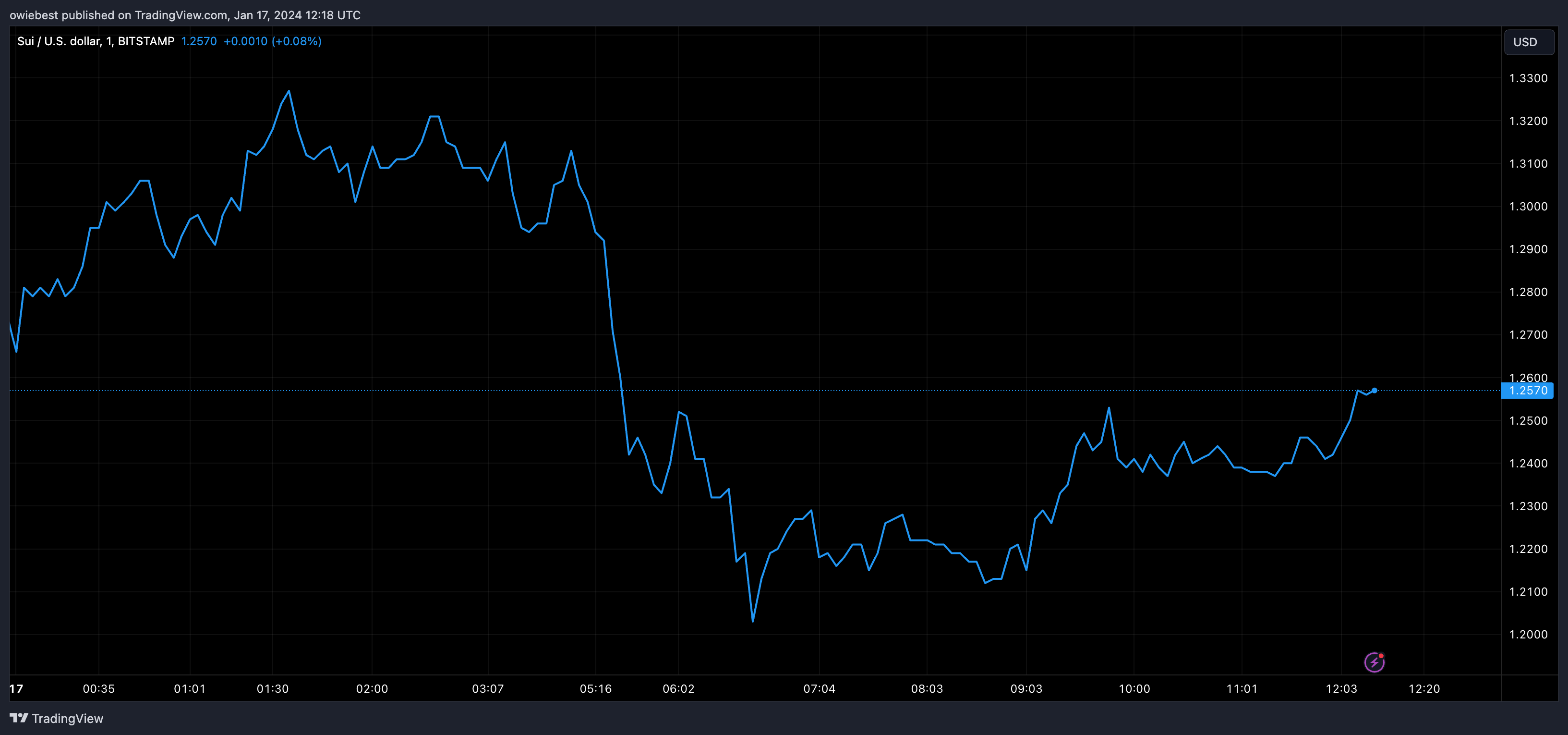Click the 11:01 time axis label
This screenshot has height=735, width=1568.
click(1242, 689)
